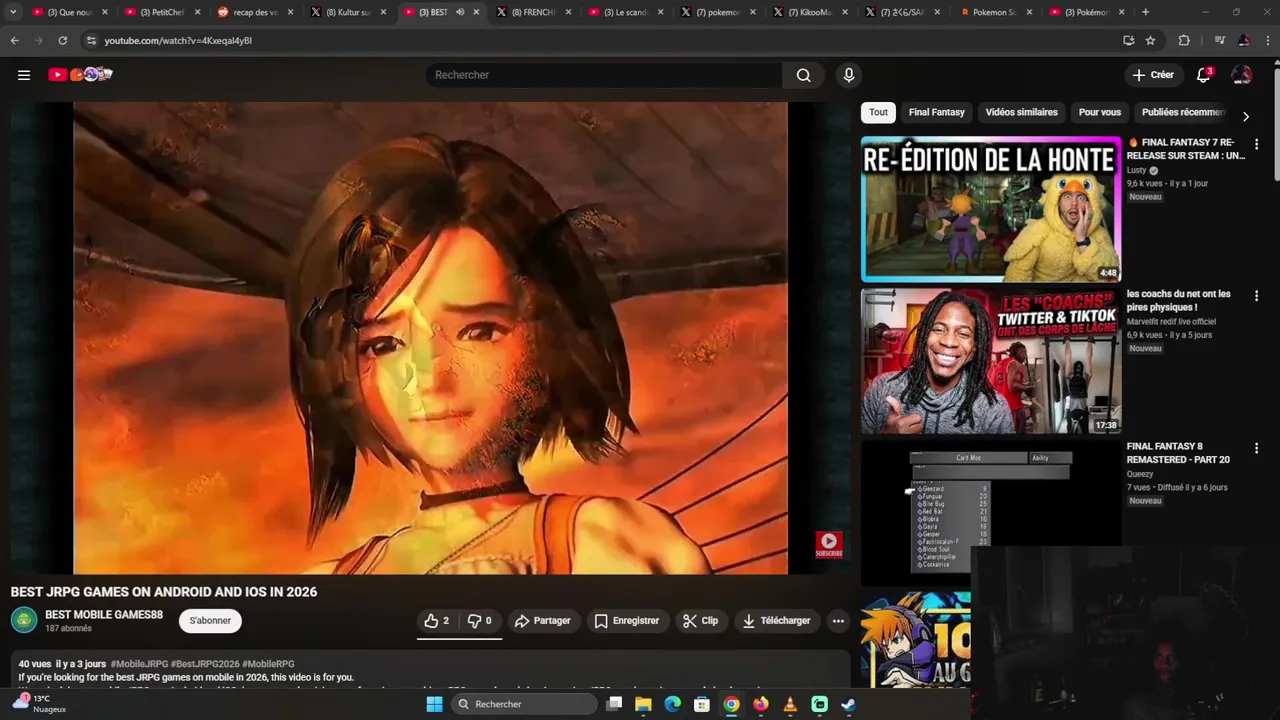Click the Créer create button
This screenshot has width=1280, height=720.
pyautogui.click(x=1153, y=75)
